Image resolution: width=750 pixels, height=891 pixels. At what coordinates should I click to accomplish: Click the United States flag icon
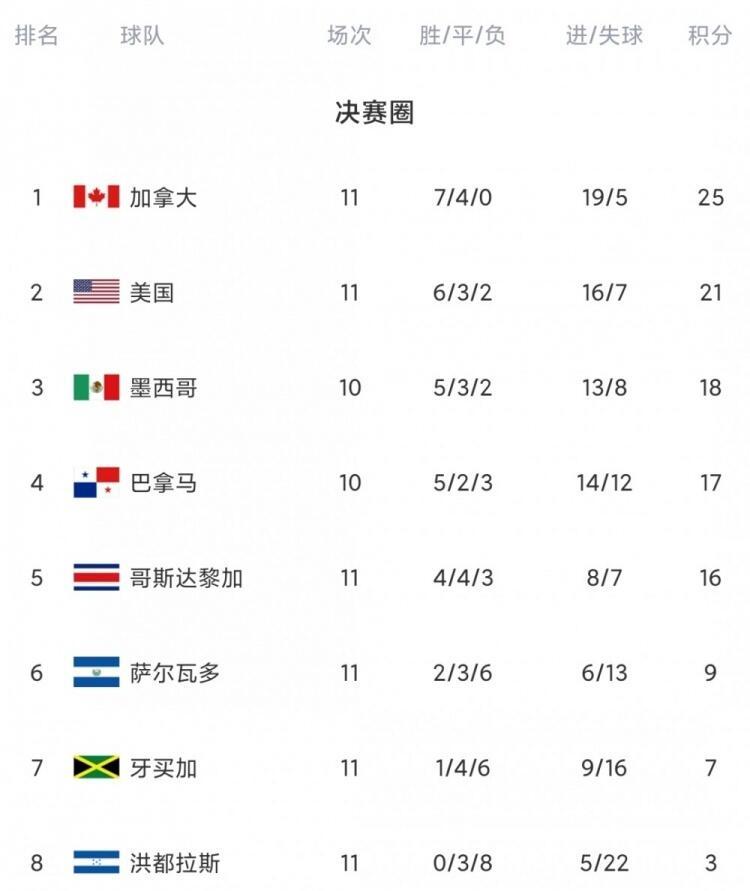[96, 292]
